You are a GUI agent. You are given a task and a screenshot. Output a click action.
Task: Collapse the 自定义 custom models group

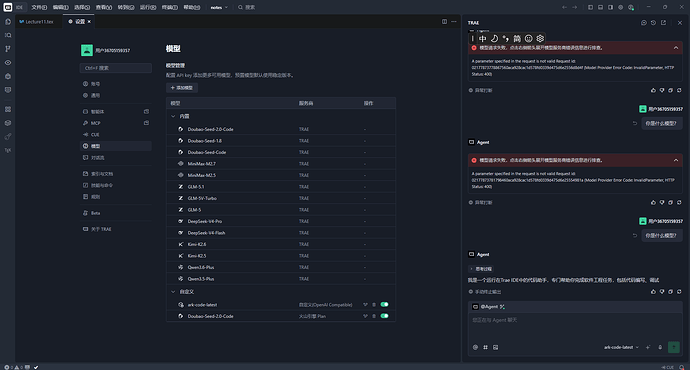point(173,292)
